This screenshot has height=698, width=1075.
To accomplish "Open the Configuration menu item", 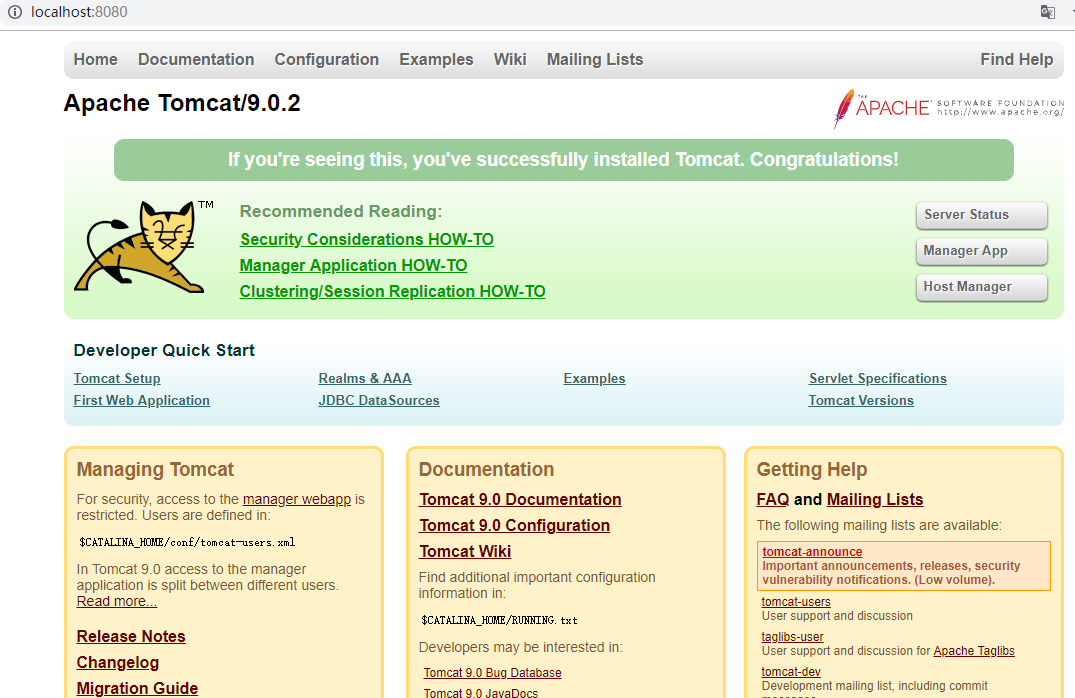I will pos(326,59).
